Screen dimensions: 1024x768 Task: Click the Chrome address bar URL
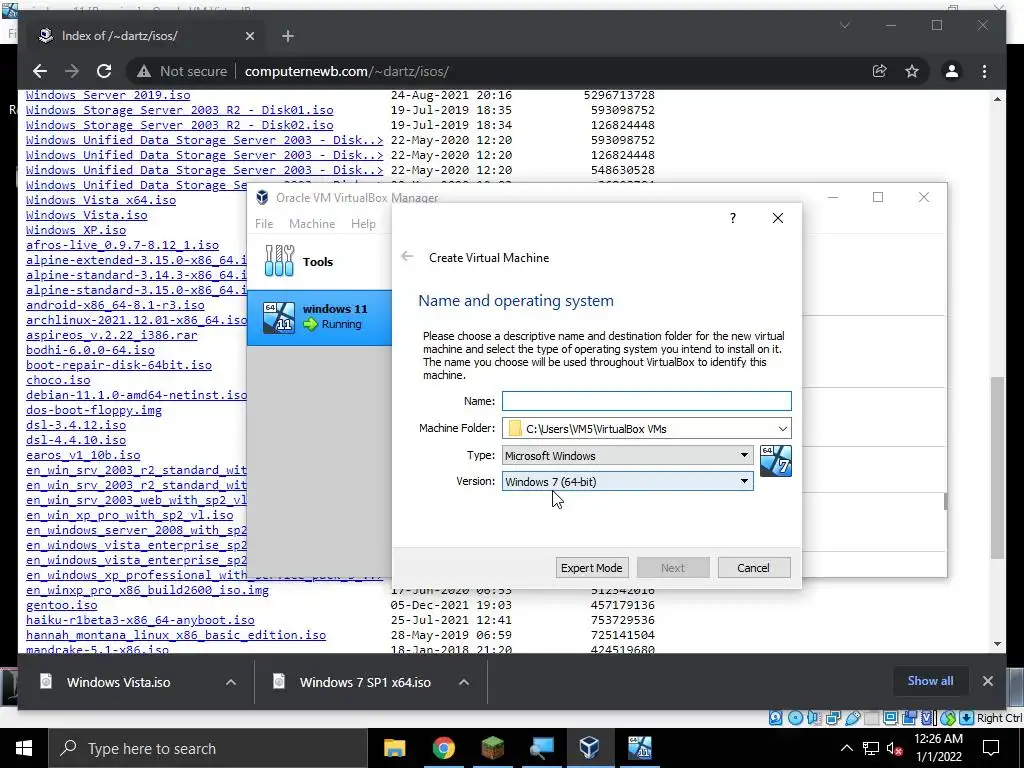click(347, 71)
